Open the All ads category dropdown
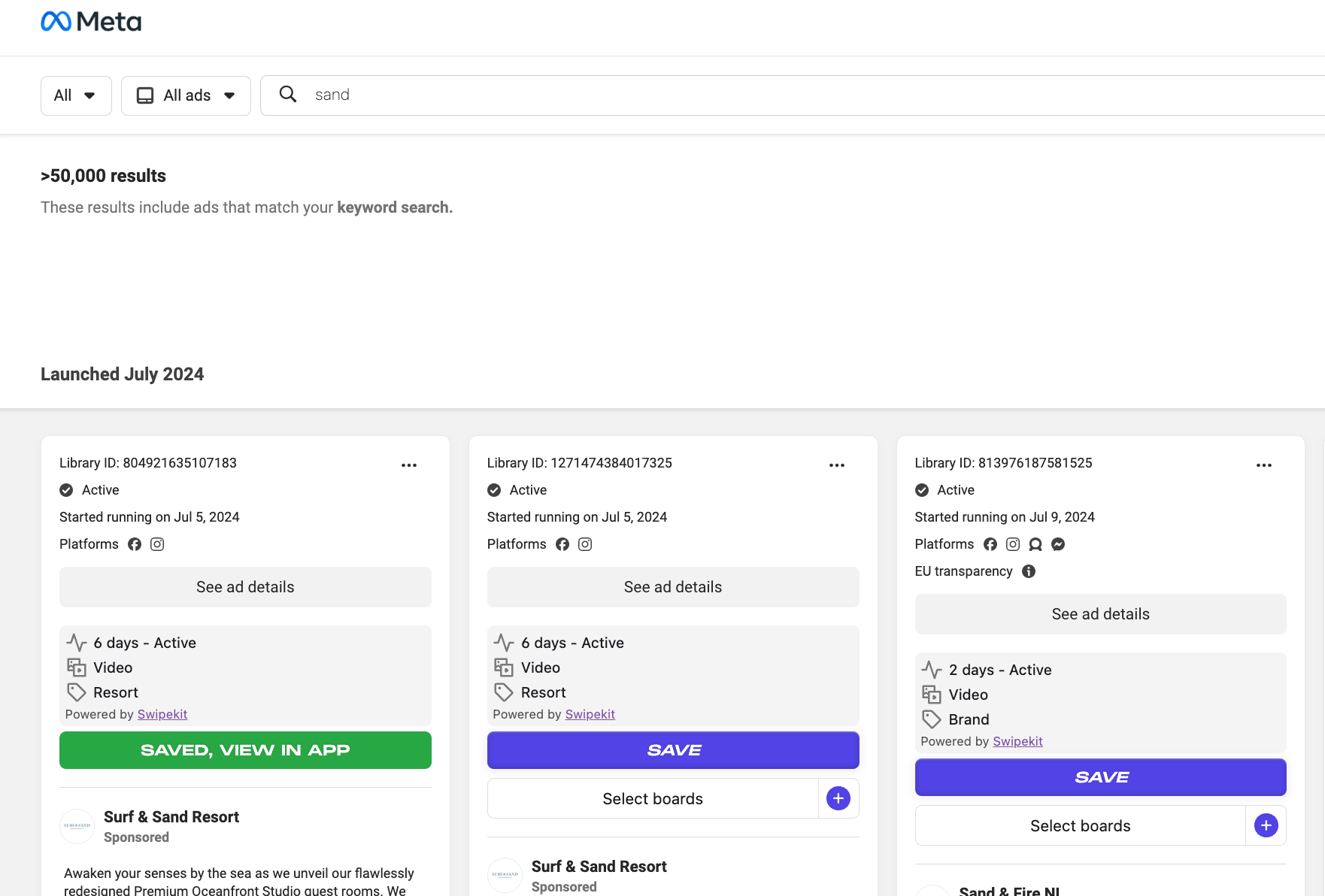 pos(185,95)
